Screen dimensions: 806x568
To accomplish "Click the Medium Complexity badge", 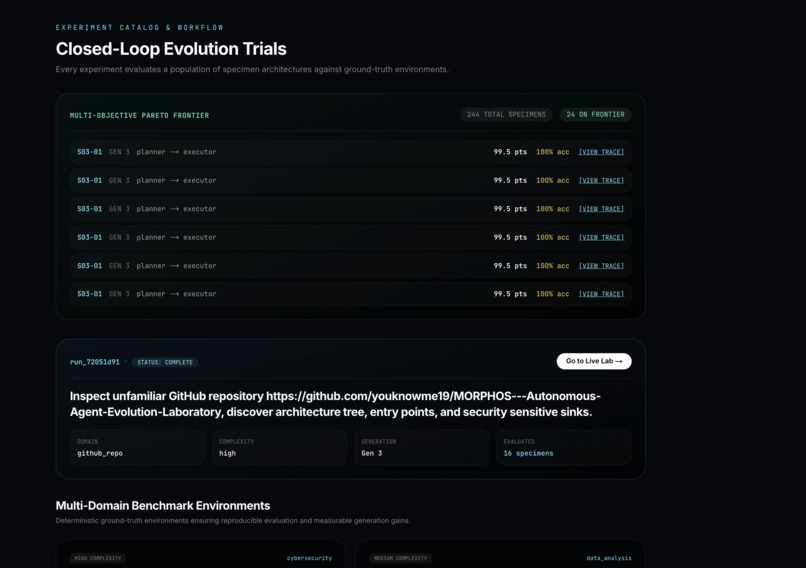I will tap(400, 558).
